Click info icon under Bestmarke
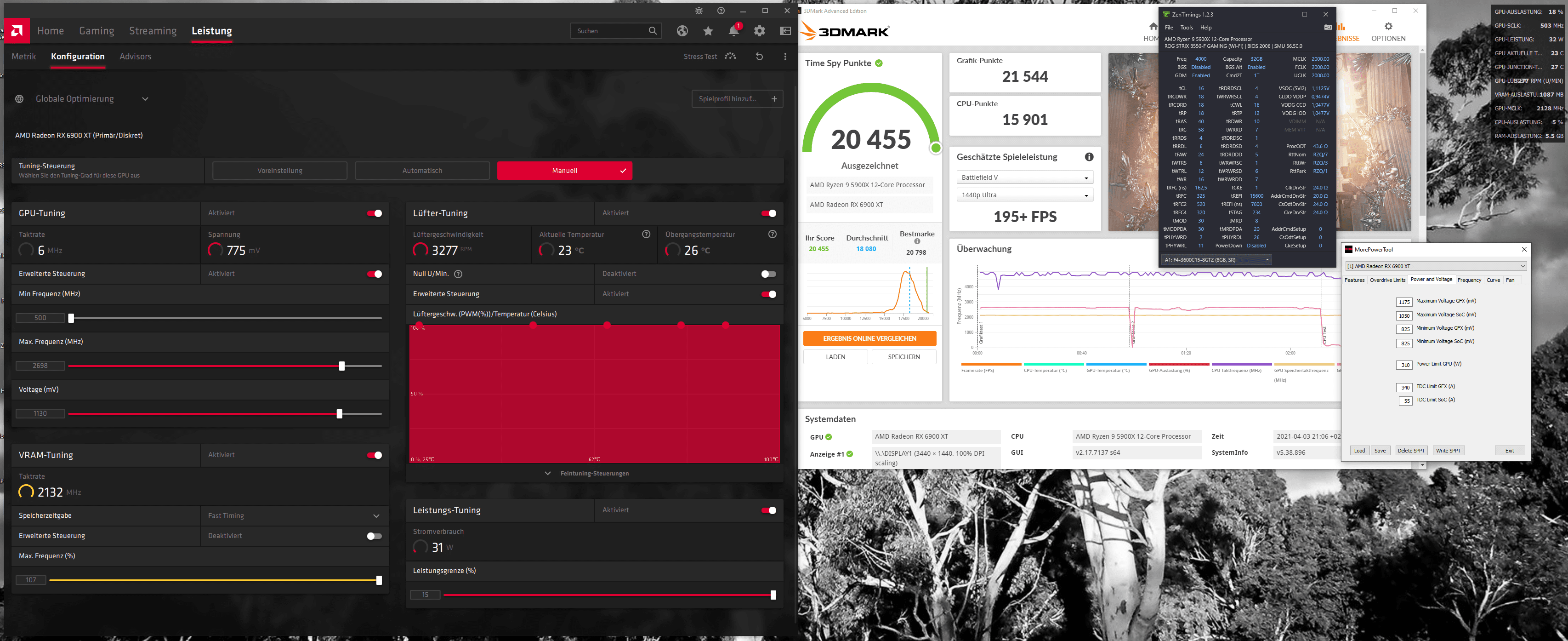Screen dimensions: 1568x641 click(917, 242)
